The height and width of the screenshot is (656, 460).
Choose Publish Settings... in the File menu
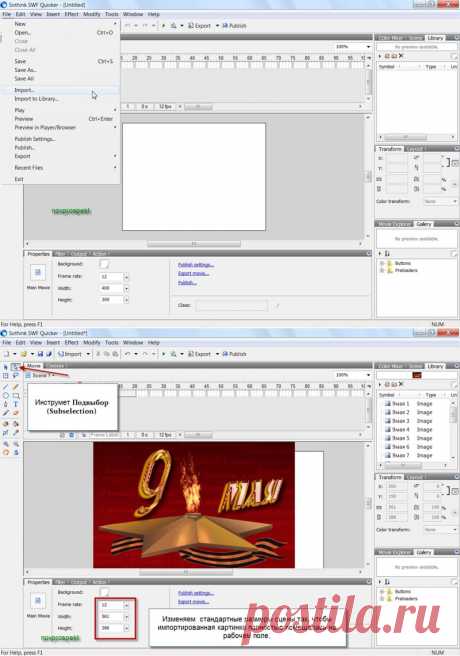pyautogui.click(x=60, y=139)
